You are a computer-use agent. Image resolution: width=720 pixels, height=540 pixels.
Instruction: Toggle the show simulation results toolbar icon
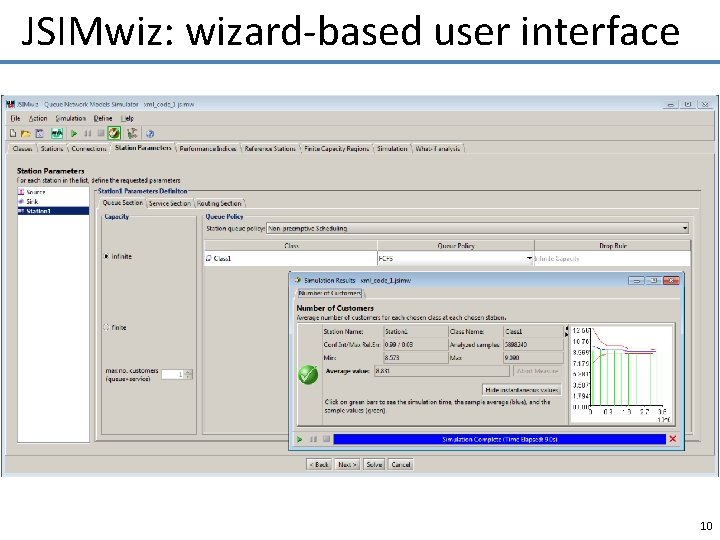click(114, 134)
